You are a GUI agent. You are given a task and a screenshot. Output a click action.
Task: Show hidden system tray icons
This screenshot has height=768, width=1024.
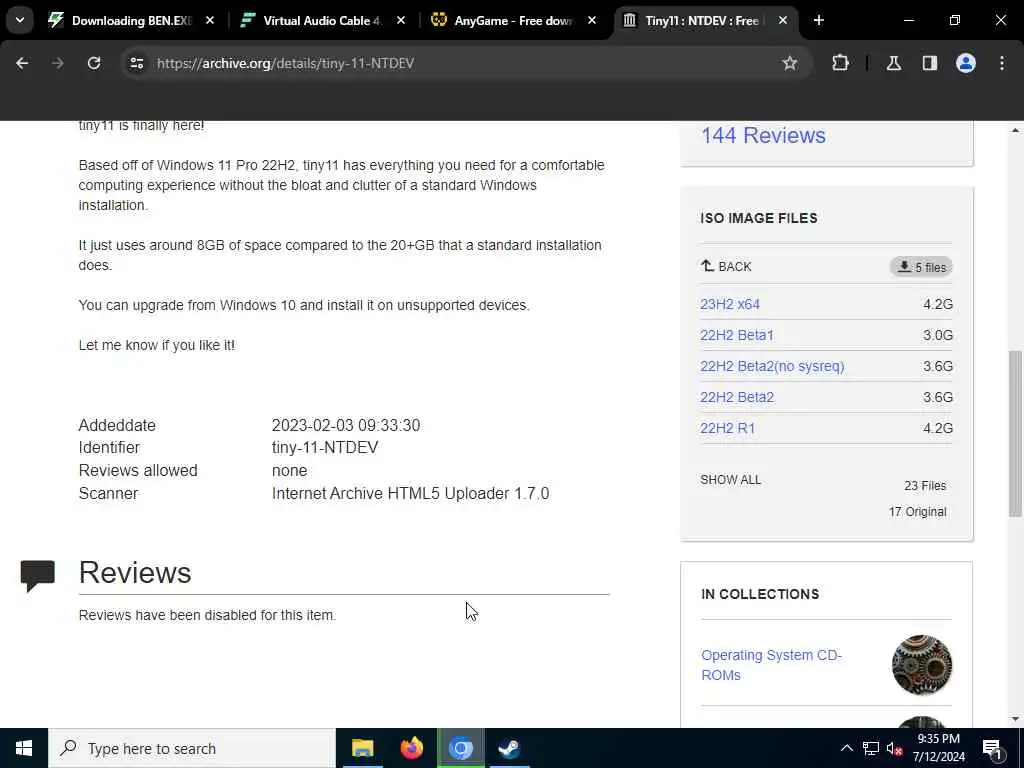point(846,748)
